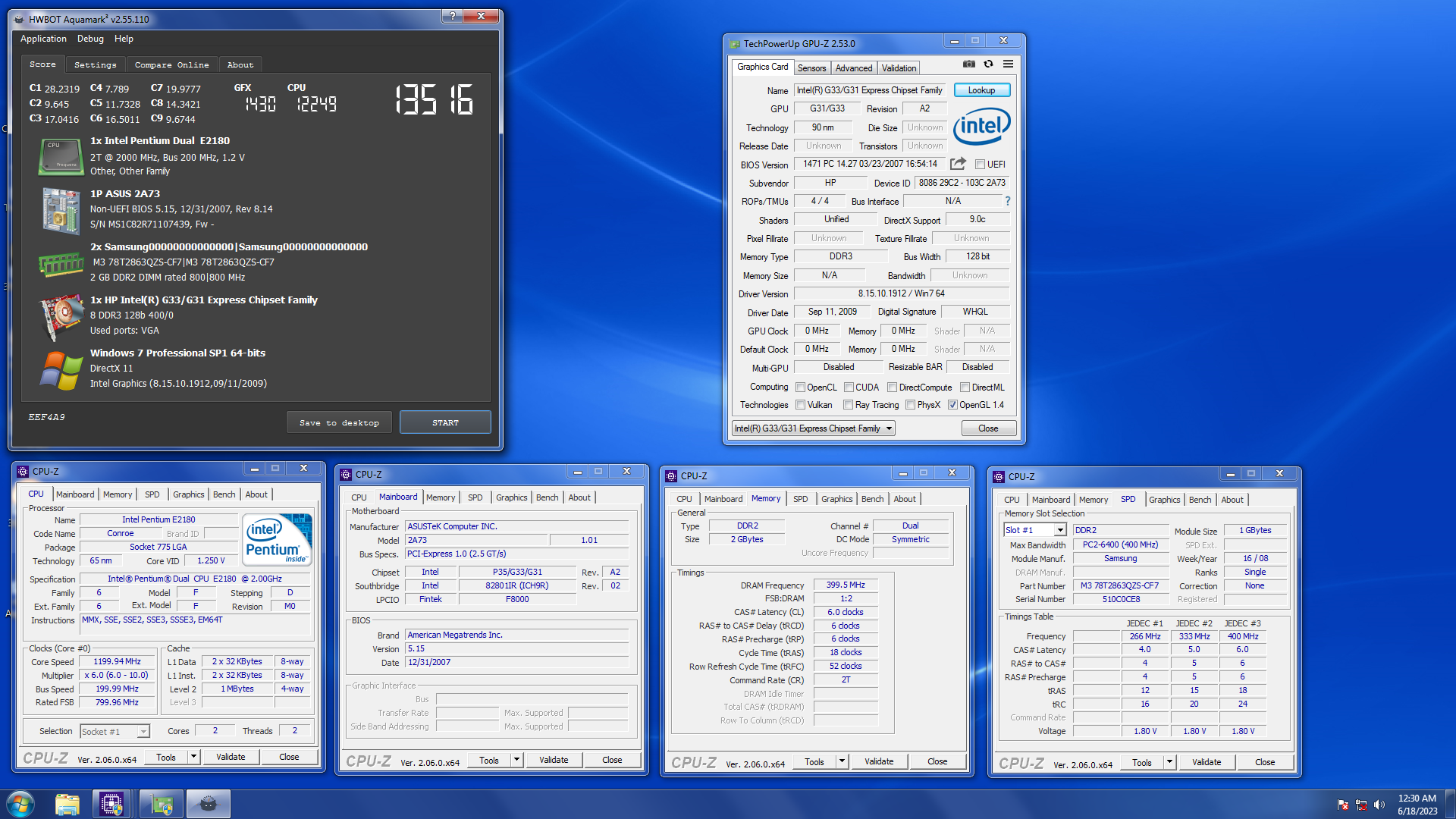Click the GPU-Z taskbar icon
Viewport: 1456px width, 819px height.
point(162,804)
